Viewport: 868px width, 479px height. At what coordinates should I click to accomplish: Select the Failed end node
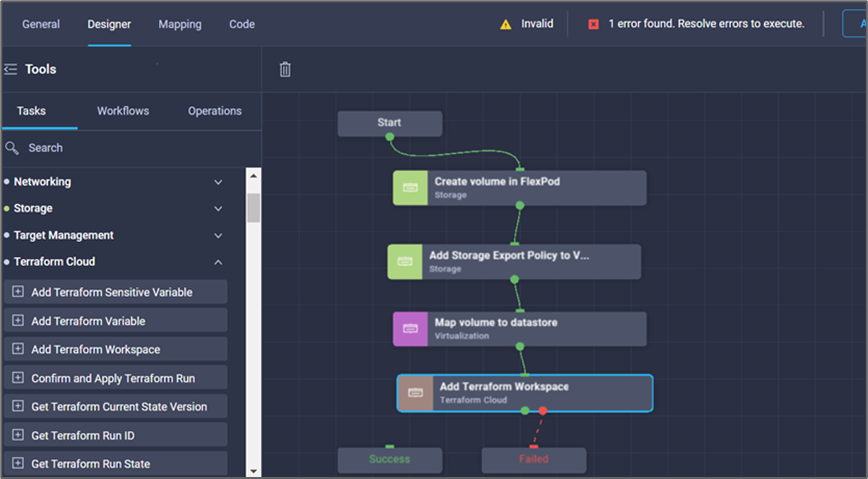point(534,460)
